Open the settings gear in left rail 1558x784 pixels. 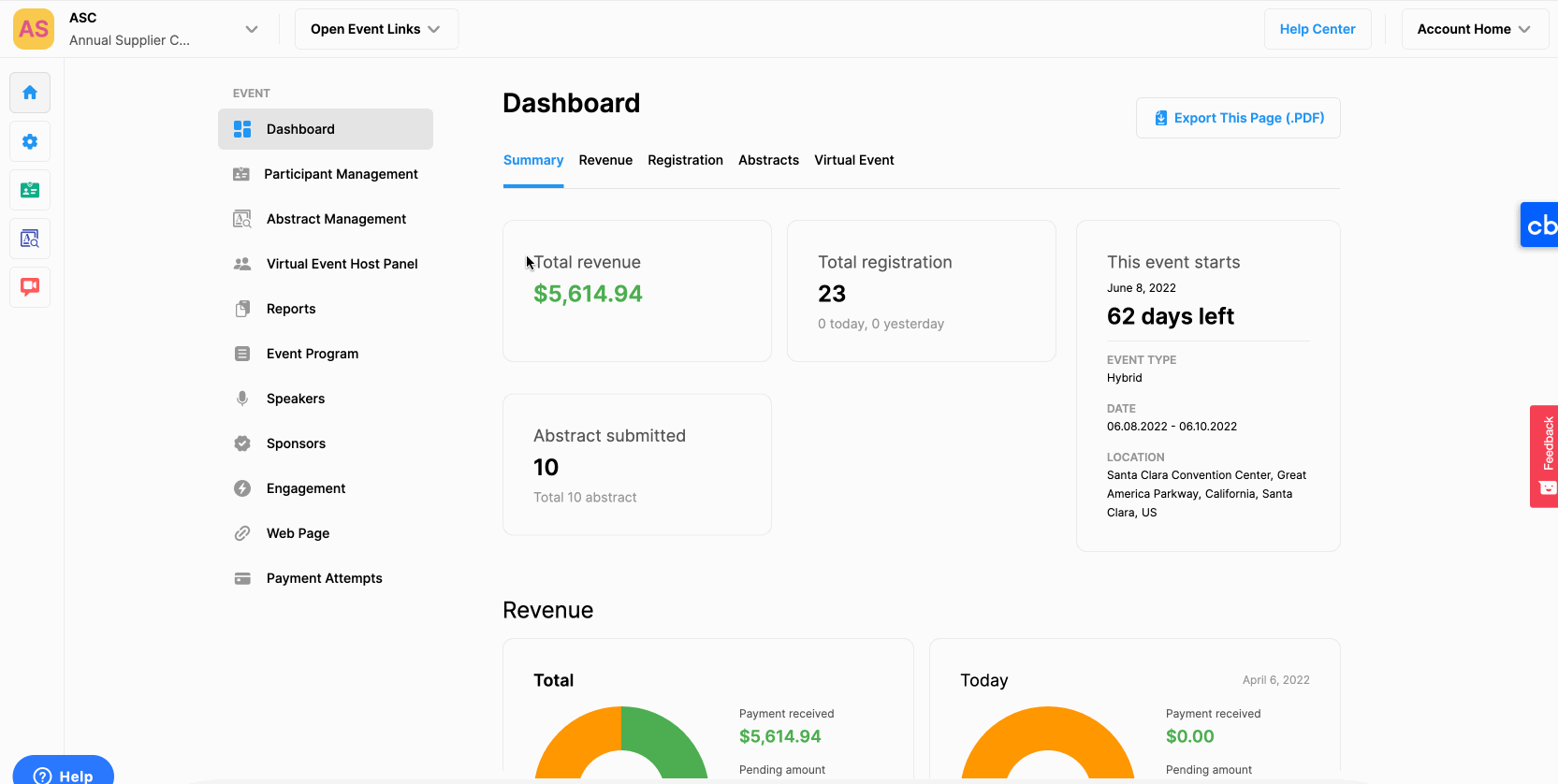[30, 141]
